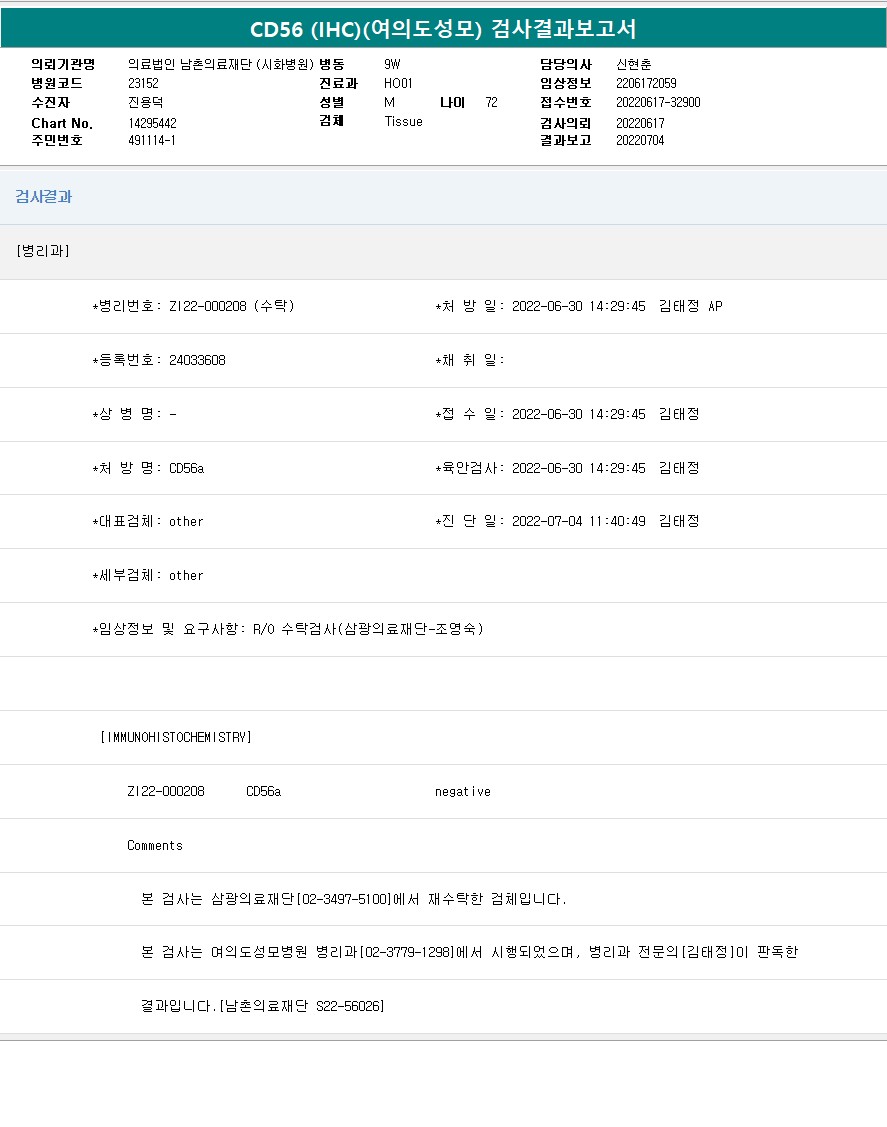
Task: Click hospital code value '23152'
Action: point(143,83)
